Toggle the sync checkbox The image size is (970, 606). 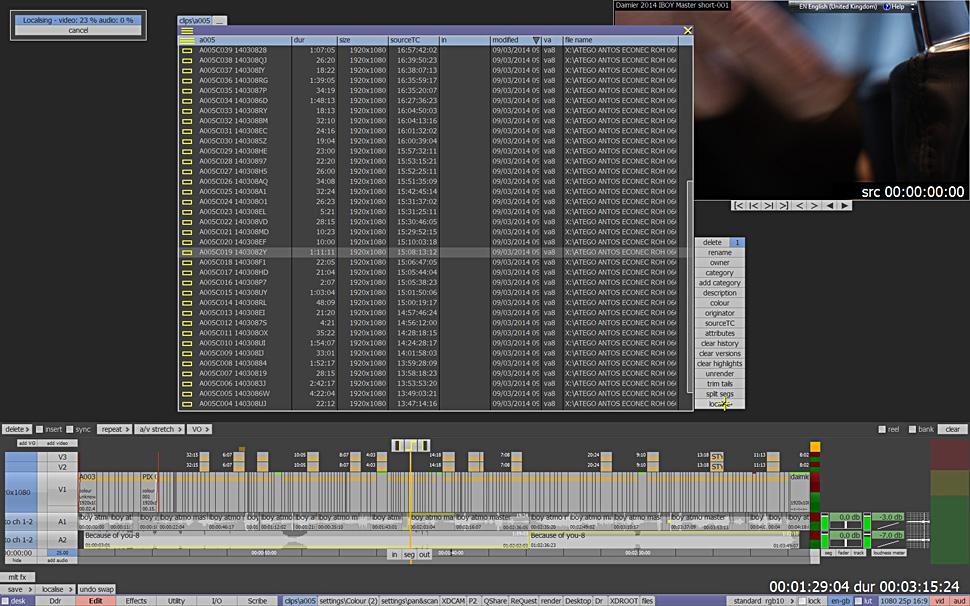coord(69,429)
